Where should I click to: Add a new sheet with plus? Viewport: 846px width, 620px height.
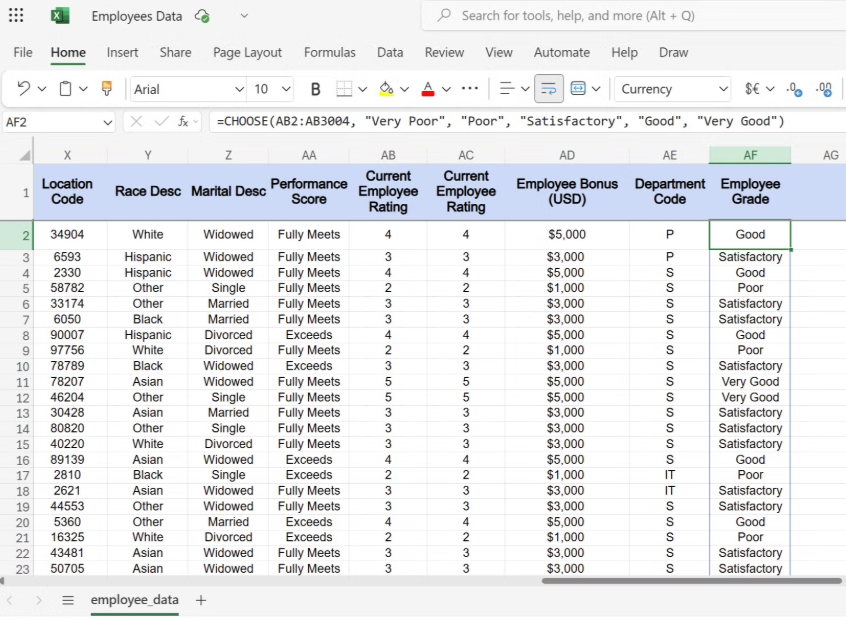click(x=201, y=600)
